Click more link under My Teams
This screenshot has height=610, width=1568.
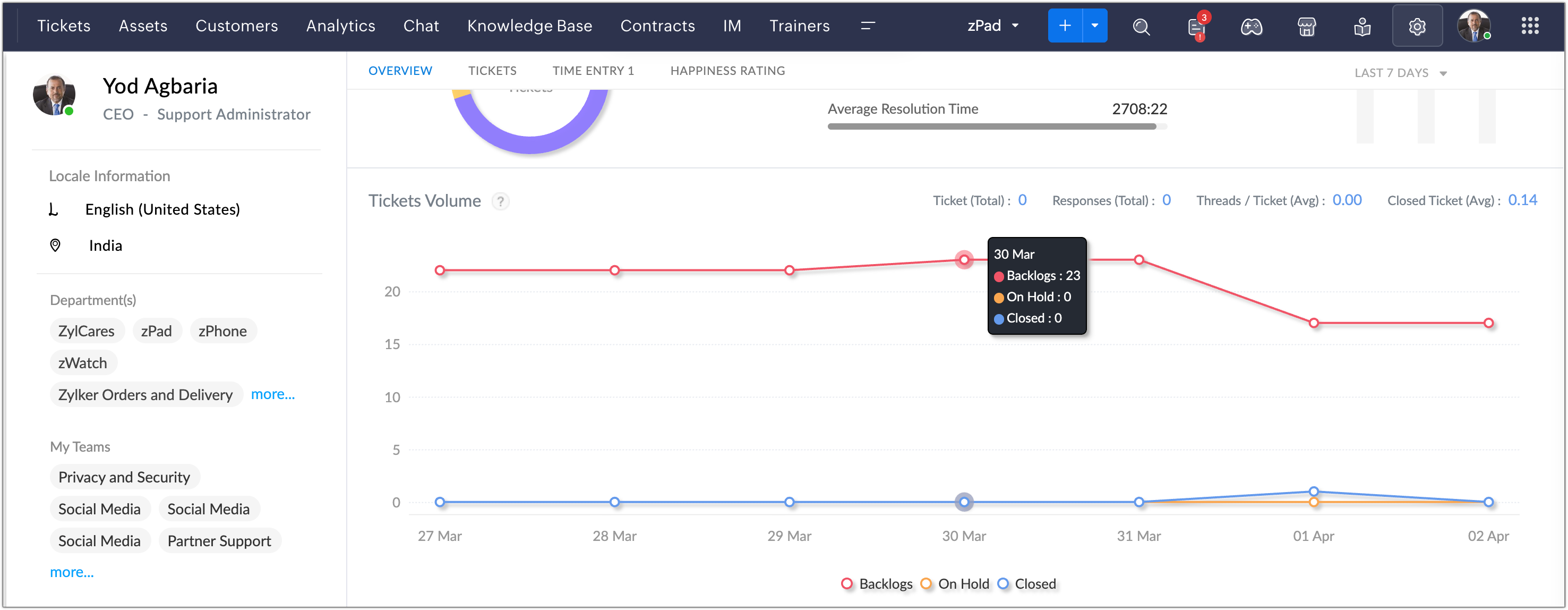click(x=72, y=572)
